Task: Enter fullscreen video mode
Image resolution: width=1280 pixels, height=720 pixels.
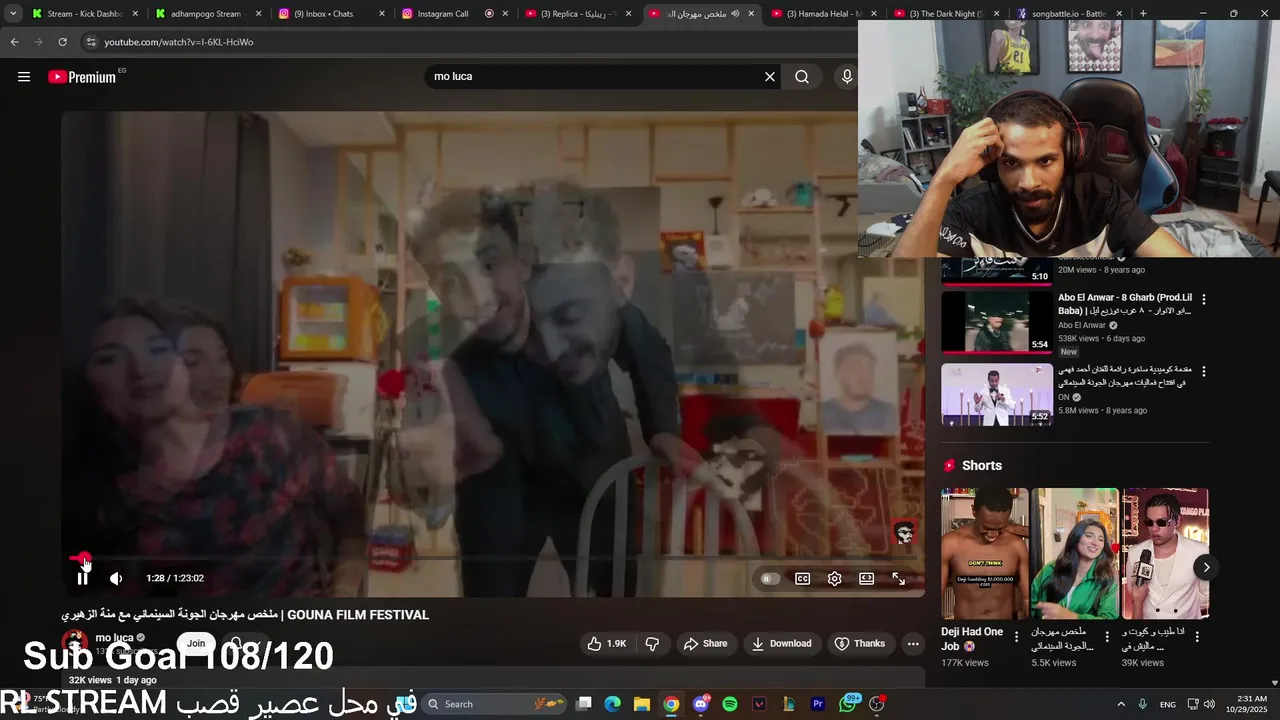Action: click(x=898, y=578)
